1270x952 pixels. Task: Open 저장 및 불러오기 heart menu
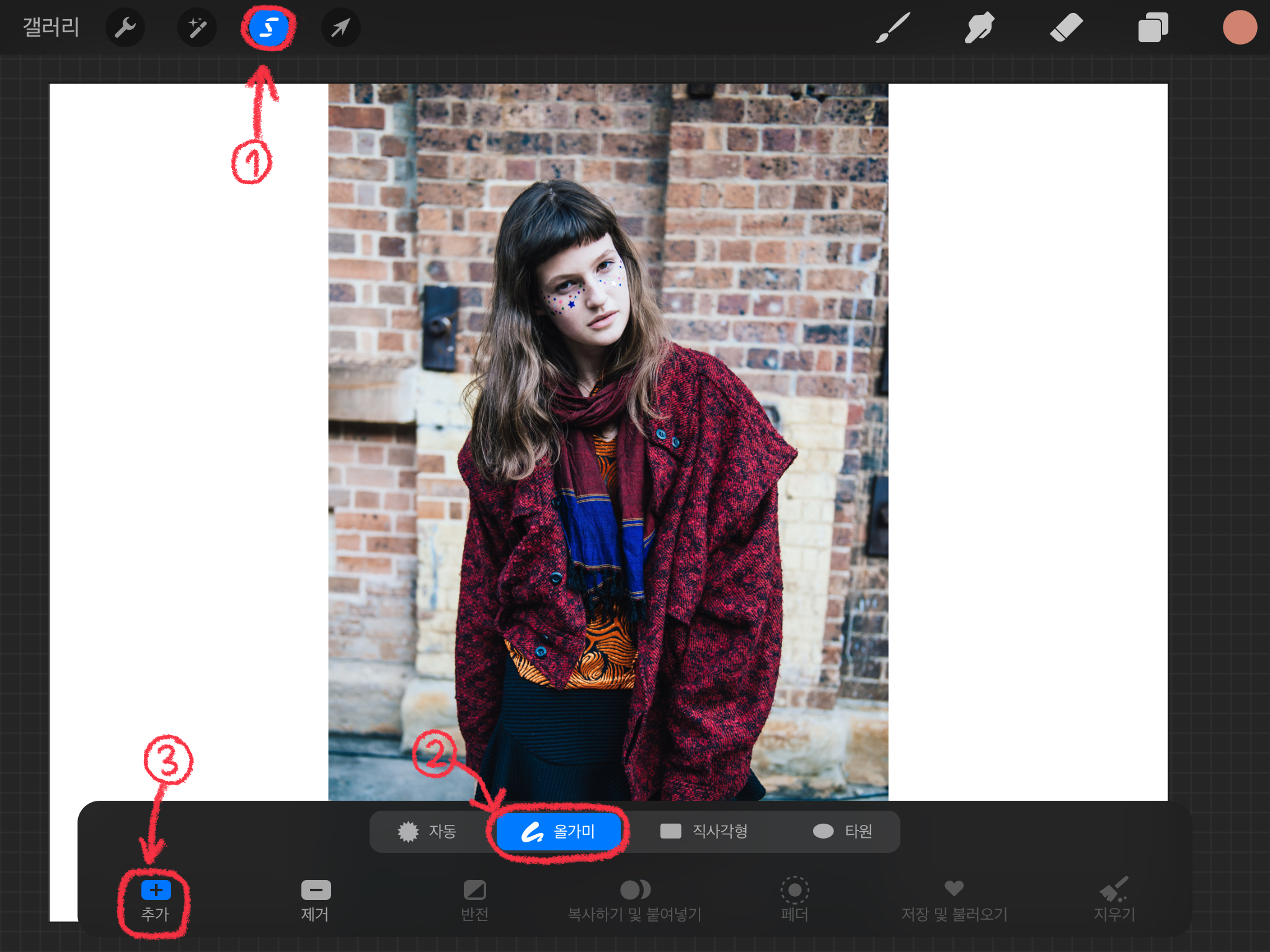(954, 899)
